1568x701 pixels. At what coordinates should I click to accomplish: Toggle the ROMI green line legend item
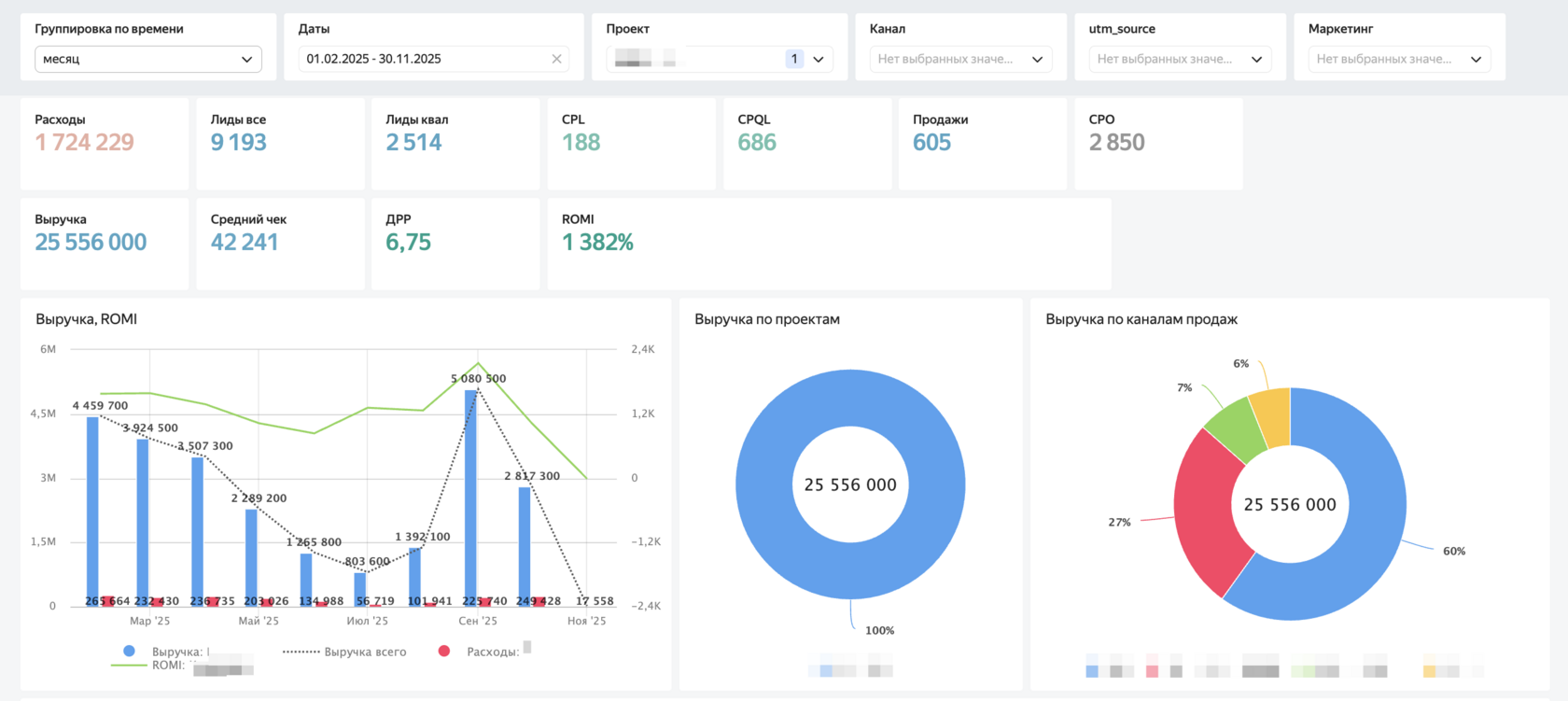click(147, 666)
